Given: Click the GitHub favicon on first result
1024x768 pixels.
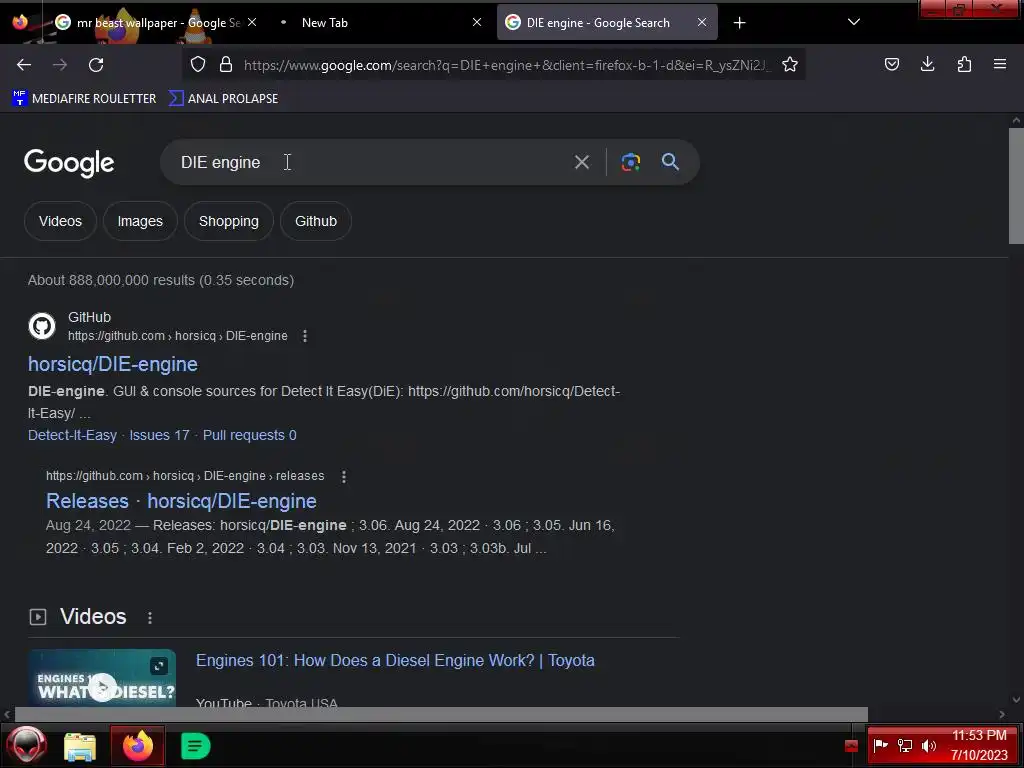Looking at the screenshot, I should [42, 326].
